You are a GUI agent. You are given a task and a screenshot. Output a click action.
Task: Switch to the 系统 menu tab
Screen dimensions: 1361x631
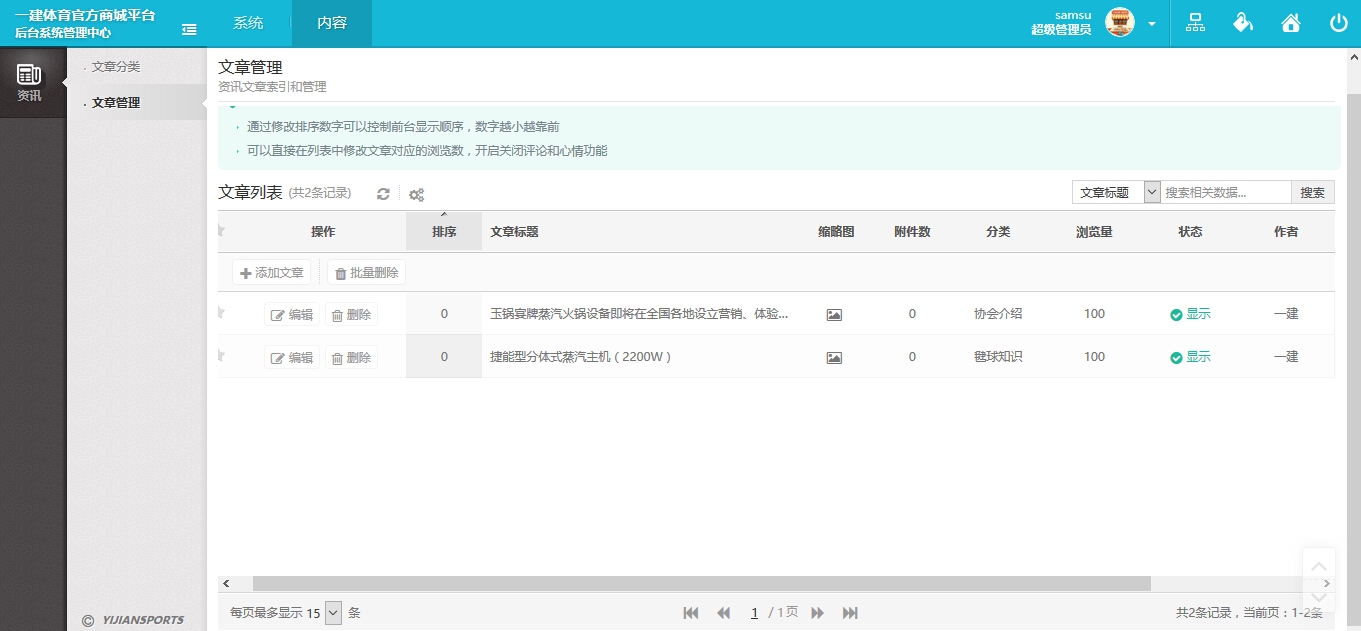pos(247,21)
